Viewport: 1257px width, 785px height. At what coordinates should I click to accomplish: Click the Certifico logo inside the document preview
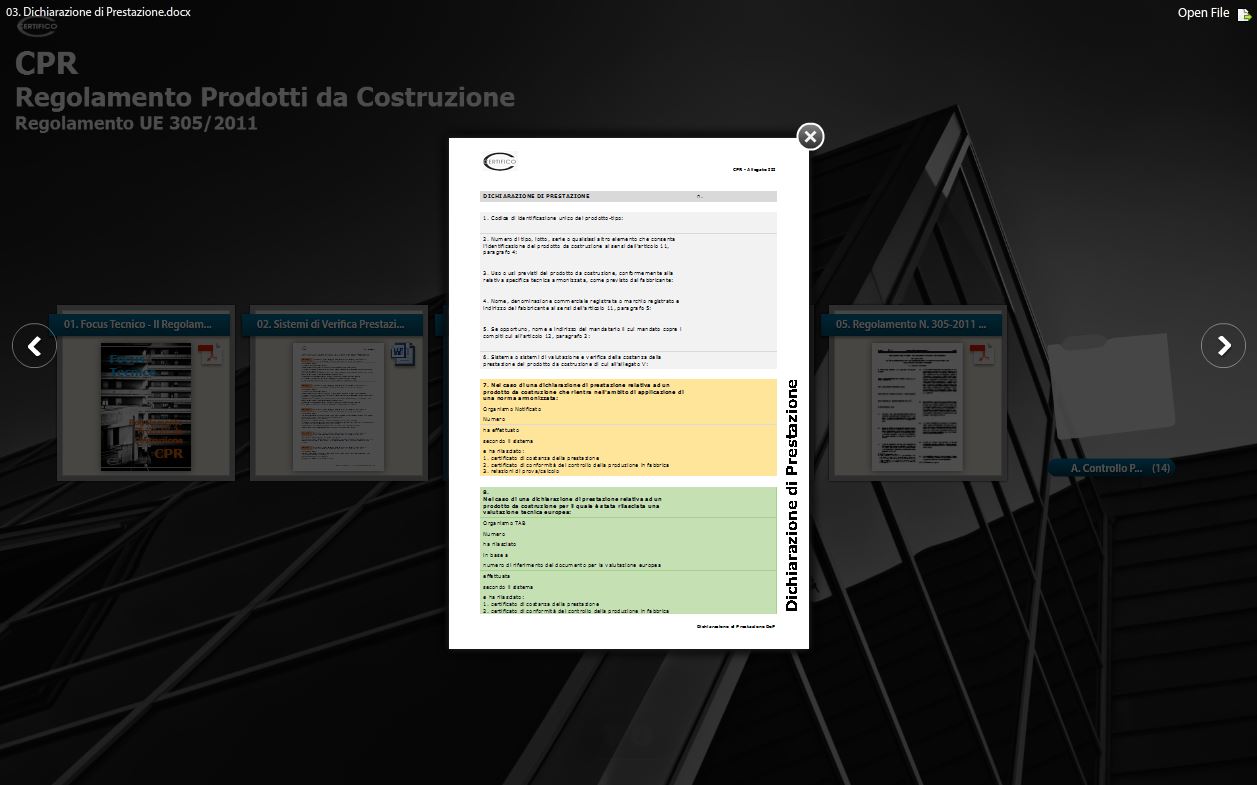pyautogui.click(x=499, y=161)
